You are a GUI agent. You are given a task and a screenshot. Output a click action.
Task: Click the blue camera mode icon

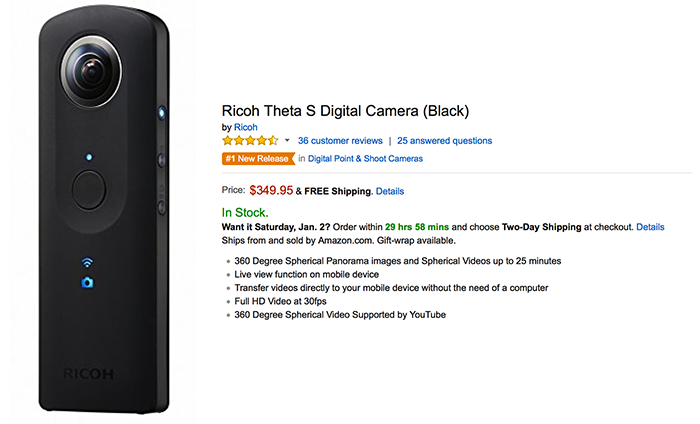click(88, 283)
